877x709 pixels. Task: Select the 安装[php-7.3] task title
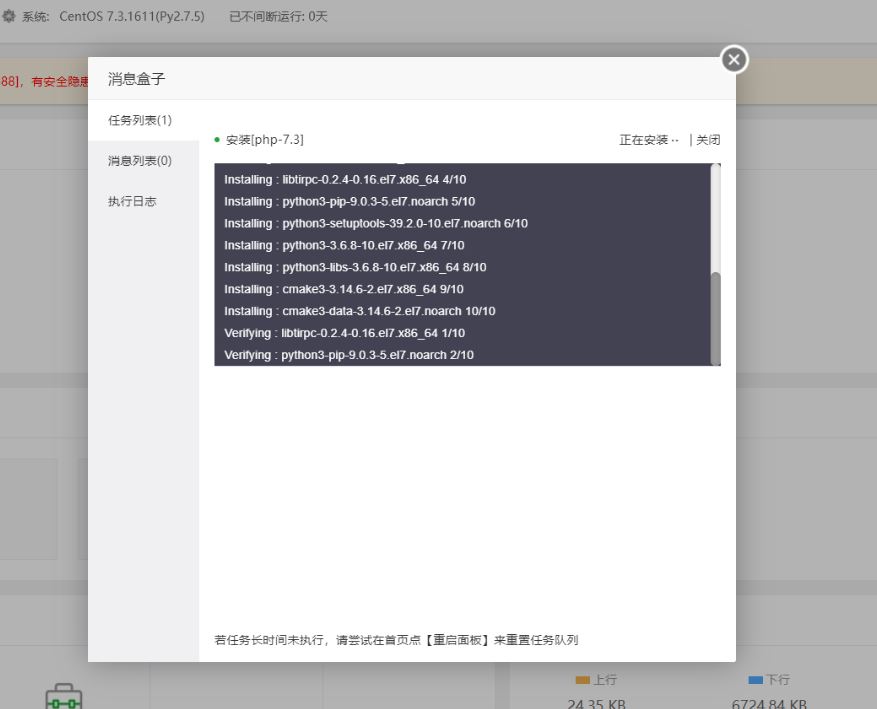tap(264, 140)
